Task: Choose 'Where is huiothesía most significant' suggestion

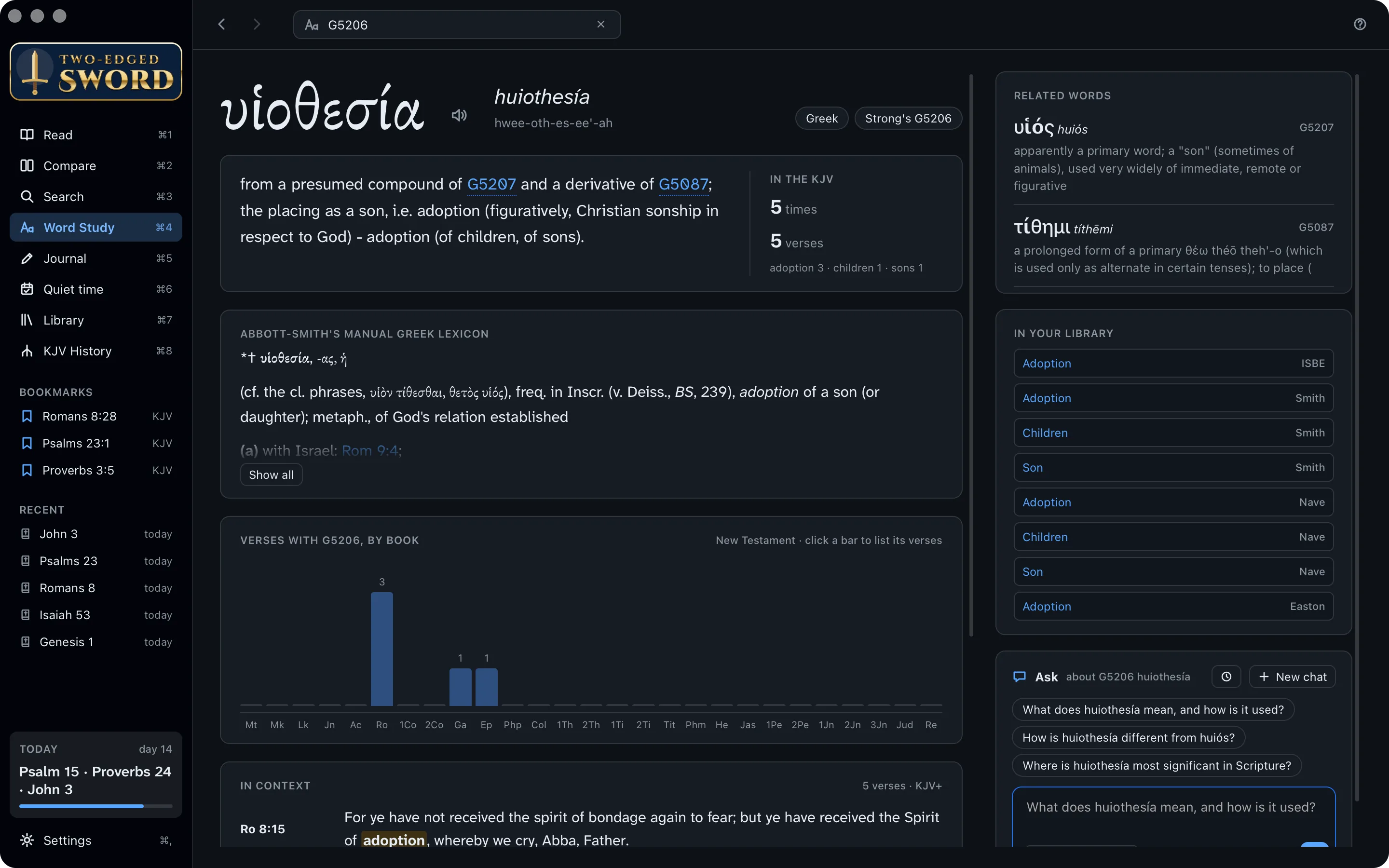Action: (x=1157, y=765)
